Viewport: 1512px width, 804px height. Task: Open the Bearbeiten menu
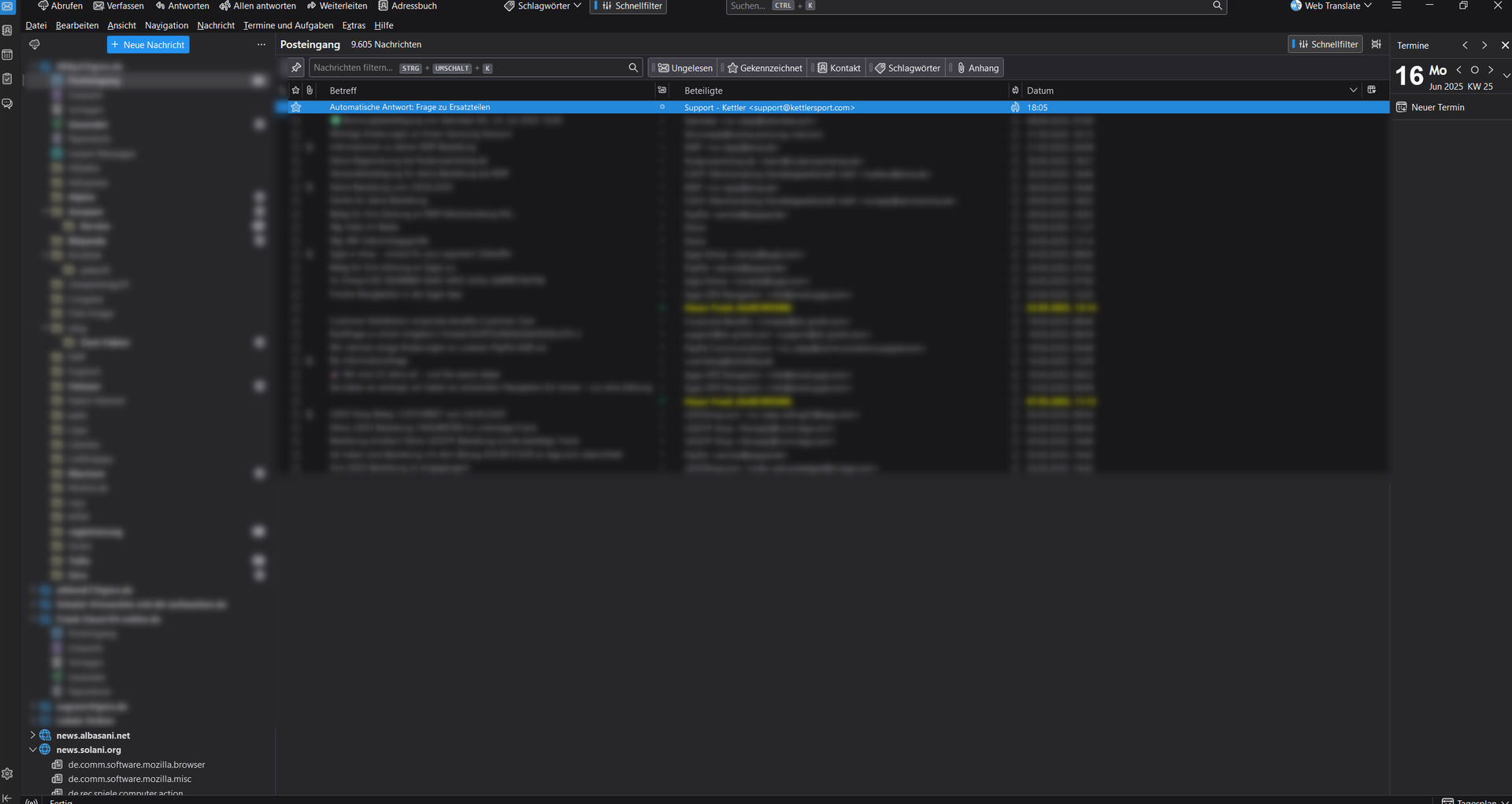coord(77,25)
